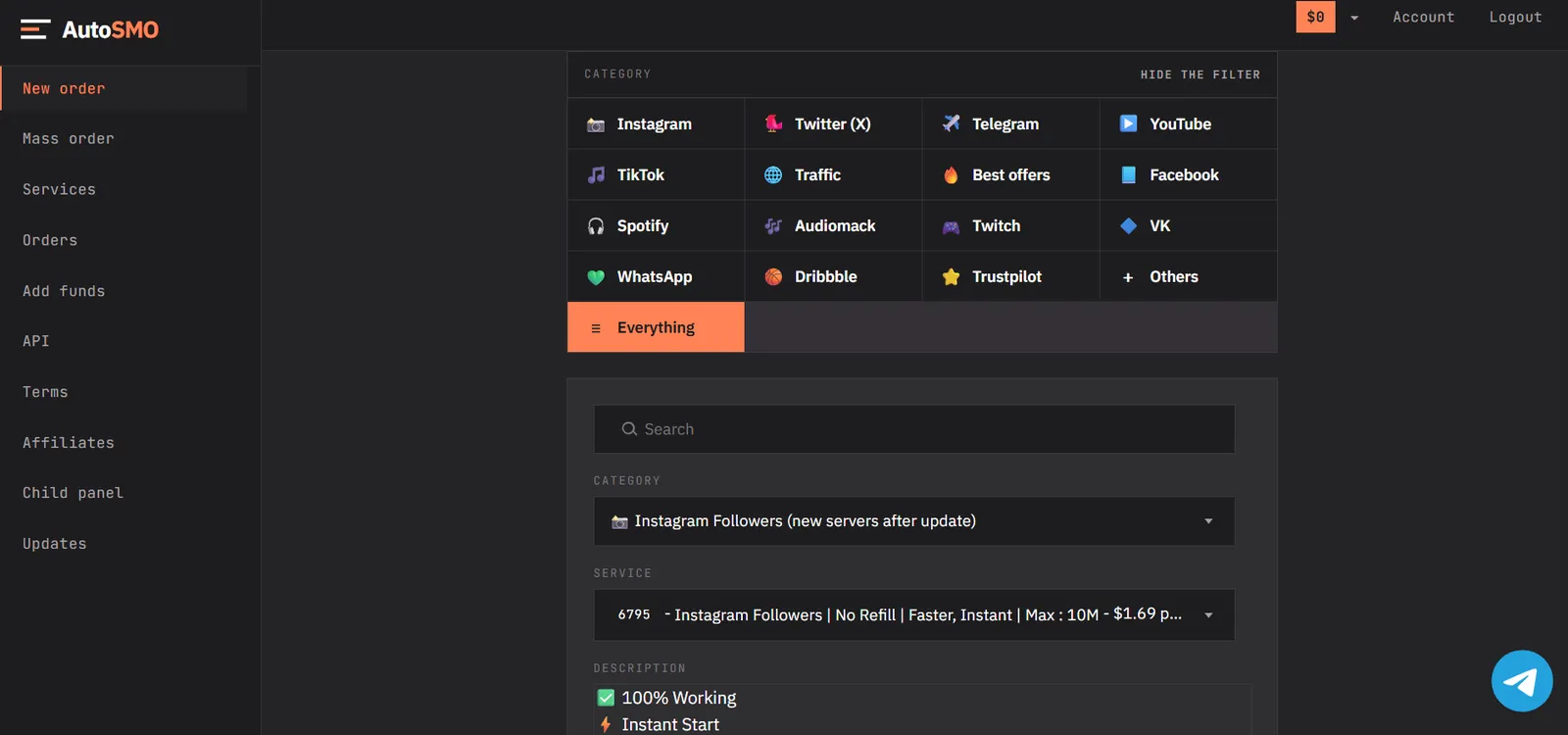Click the Best offers flame icon
Viewport: 1568px width, 735px height.
(x=951, y=174)
